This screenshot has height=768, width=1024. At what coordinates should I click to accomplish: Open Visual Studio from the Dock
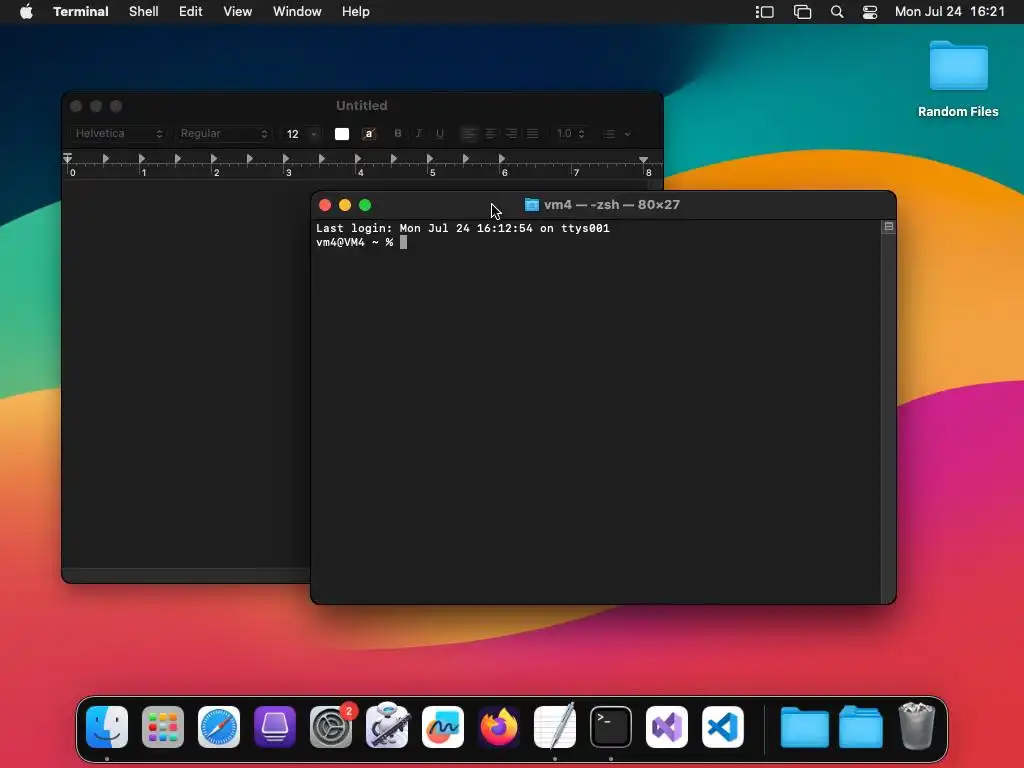click(667, 727)
